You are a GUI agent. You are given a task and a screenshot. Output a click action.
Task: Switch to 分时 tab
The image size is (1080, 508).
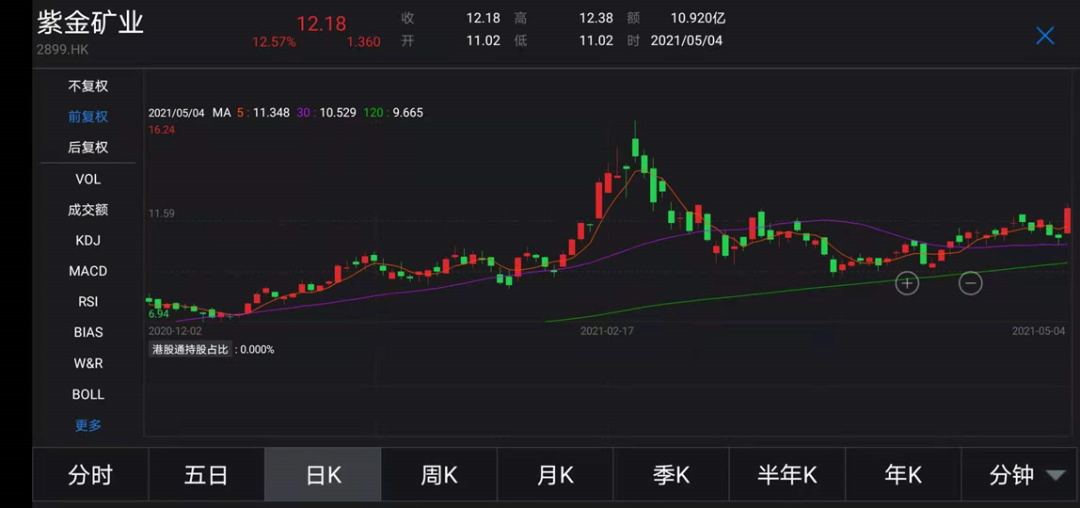pos(90,475)
